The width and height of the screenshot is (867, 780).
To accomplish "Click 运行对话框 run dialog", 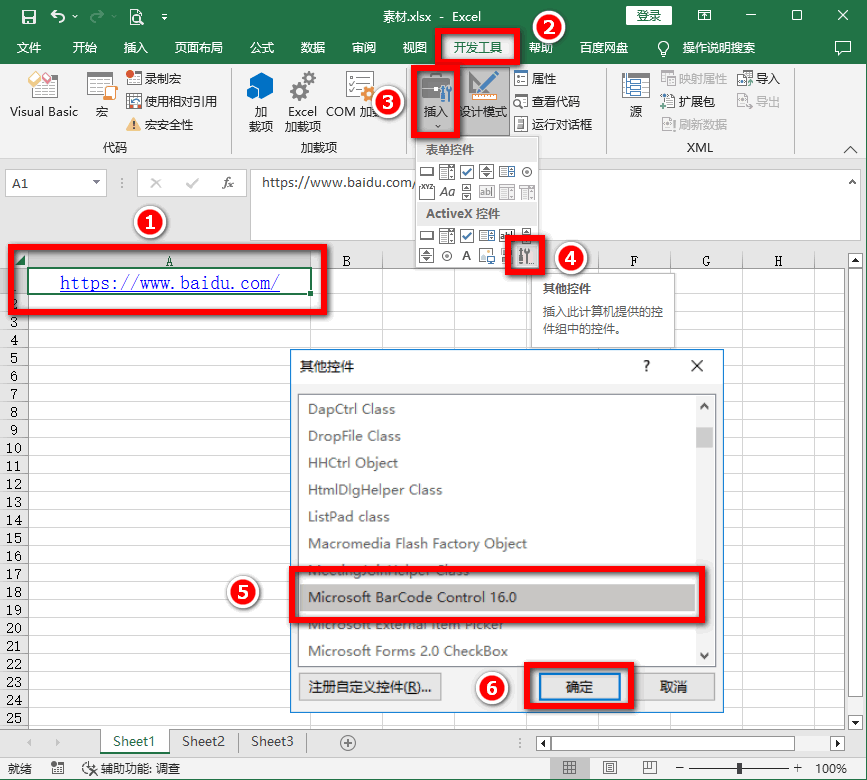I will [x=553, y=124].
